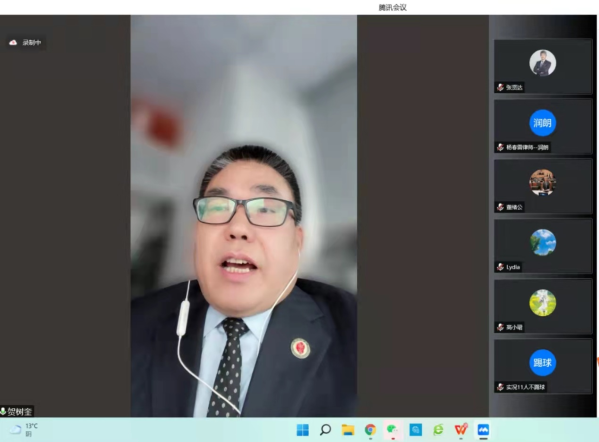Open Google Chrome from the taskbar
The width and height of the screenshot is (599, 442).
pyautogui.click(x=370, y=430)
